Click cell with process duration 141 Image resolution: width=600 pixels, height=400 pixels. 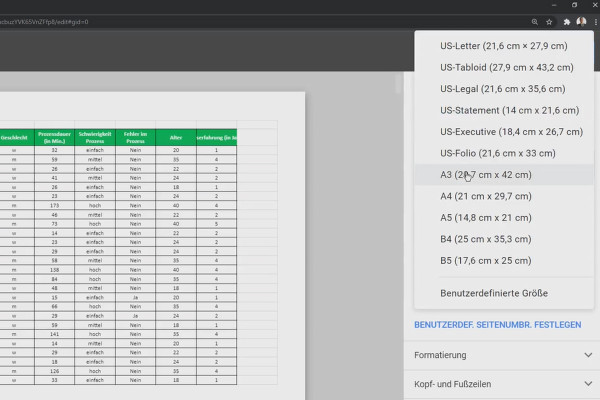pyautogui.click(x=54, y=334)
